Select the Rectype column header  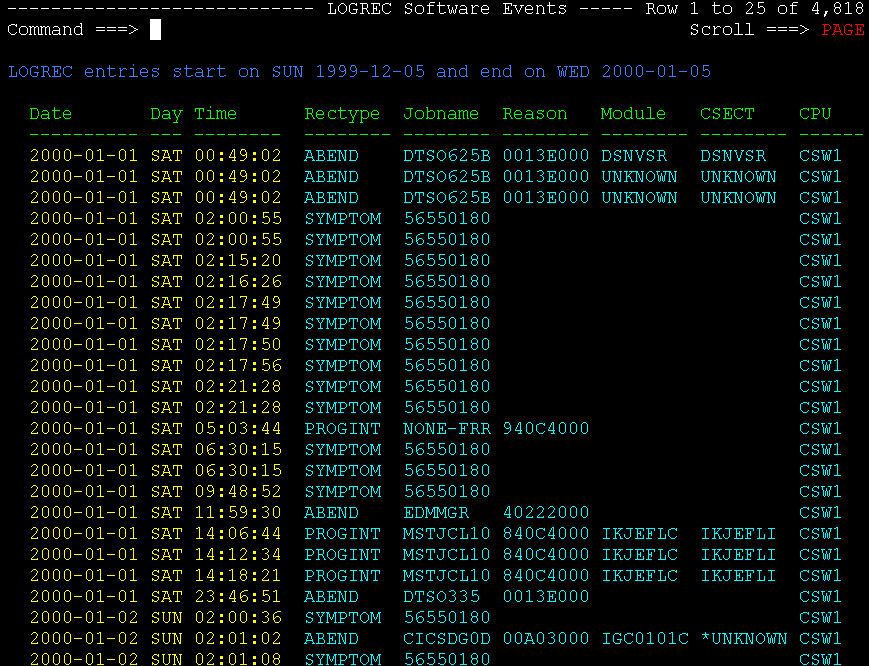point(342,114)
